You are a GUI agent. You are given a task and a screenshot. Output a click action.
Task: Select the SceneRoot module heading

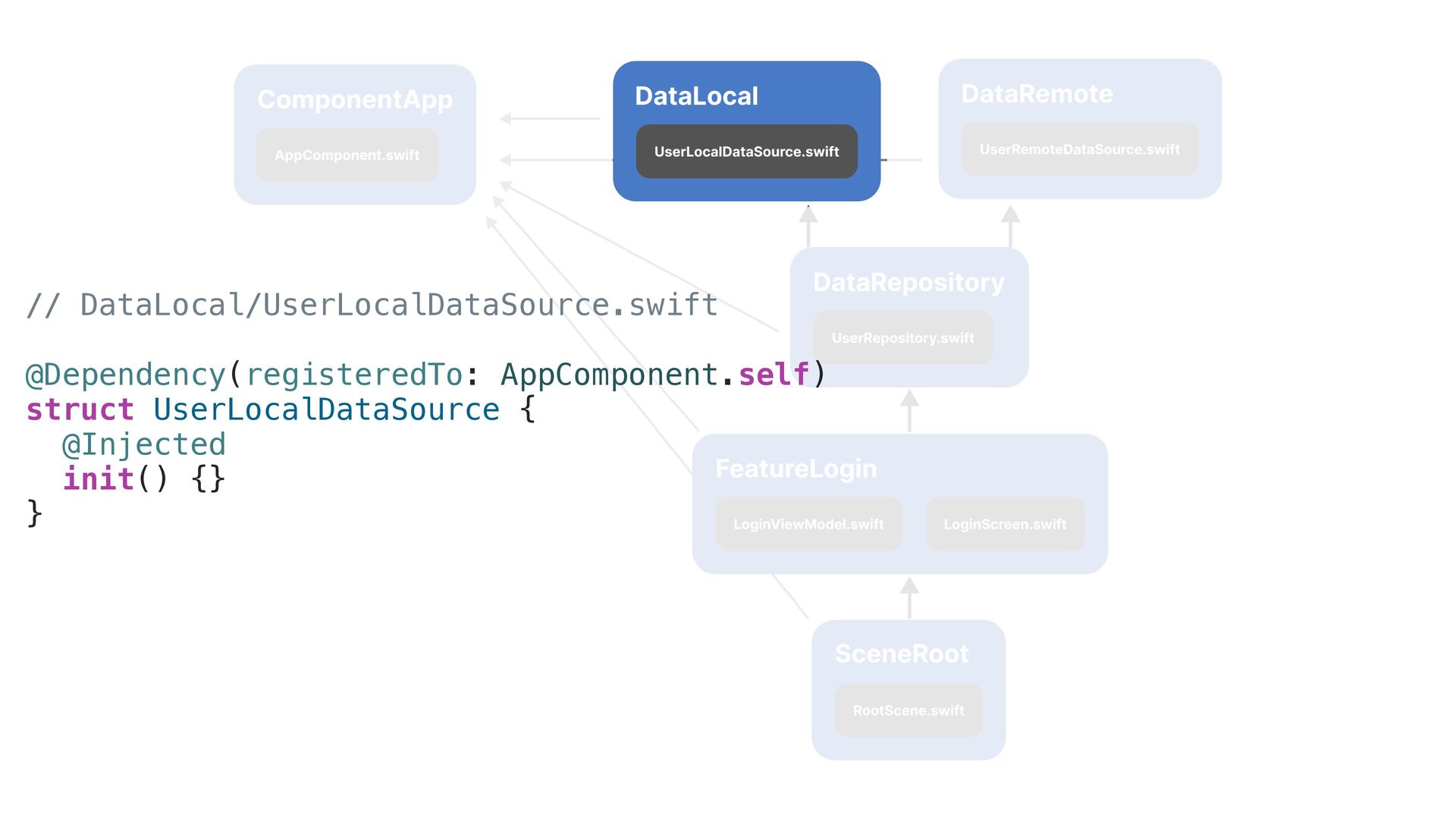pos(902,654)
